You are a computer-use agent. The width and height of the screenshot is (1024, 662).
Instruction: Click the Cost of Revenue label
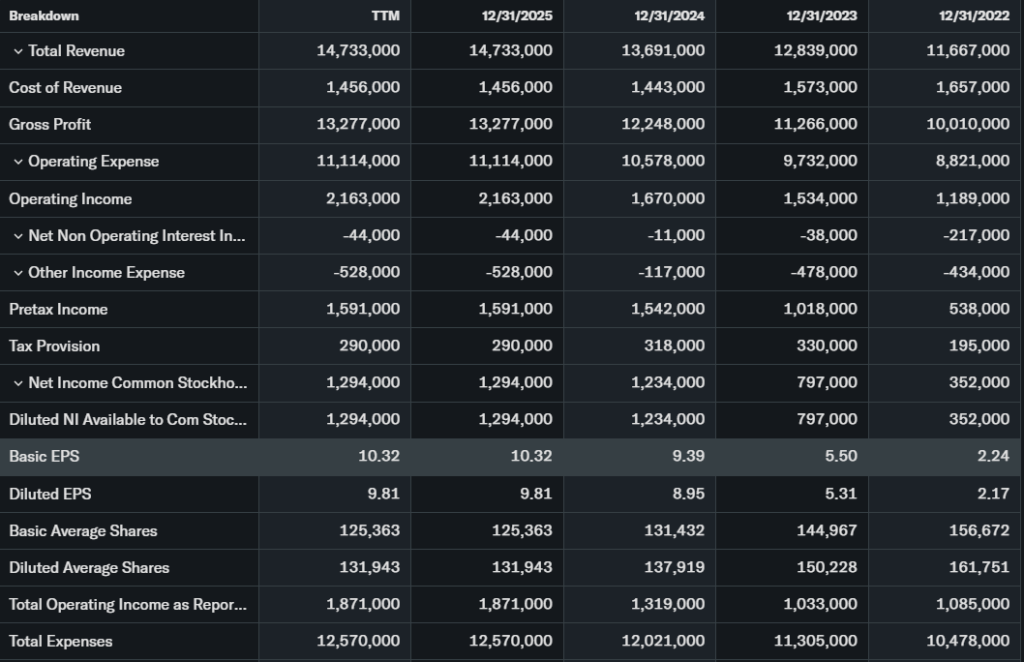click(x=65, y=88)
